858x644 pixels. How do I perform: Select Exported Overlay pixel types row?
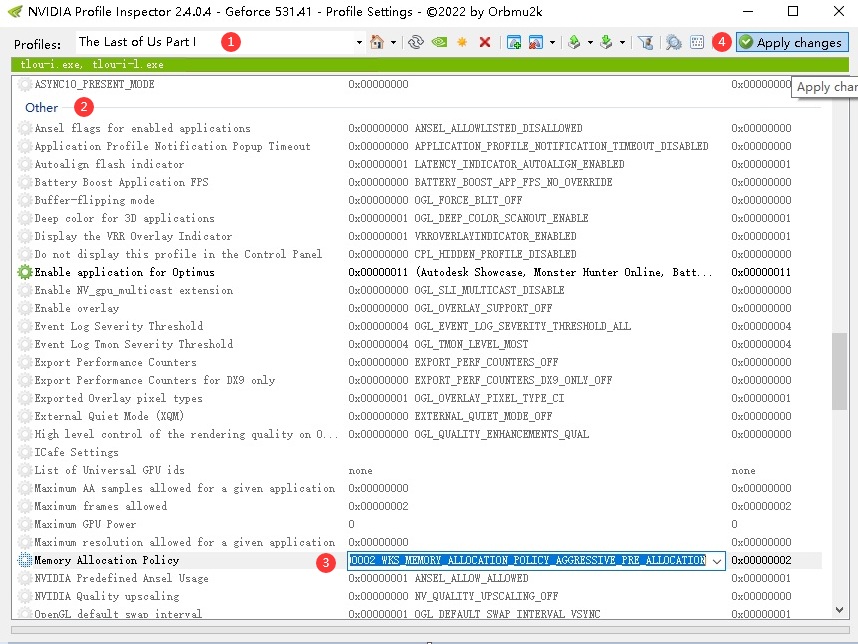coord(419,398)
